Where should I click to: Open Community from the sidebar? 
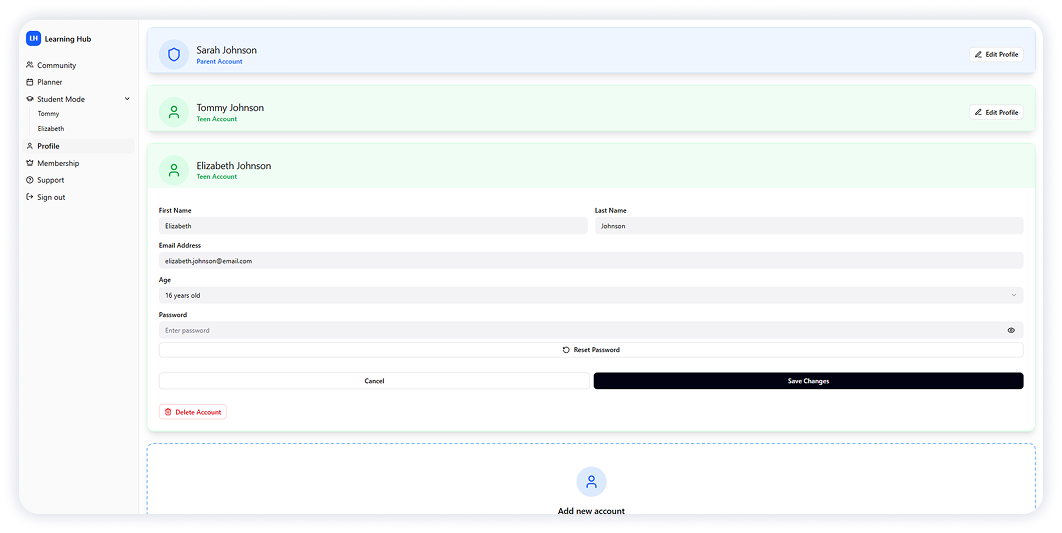tap(56, 65)
